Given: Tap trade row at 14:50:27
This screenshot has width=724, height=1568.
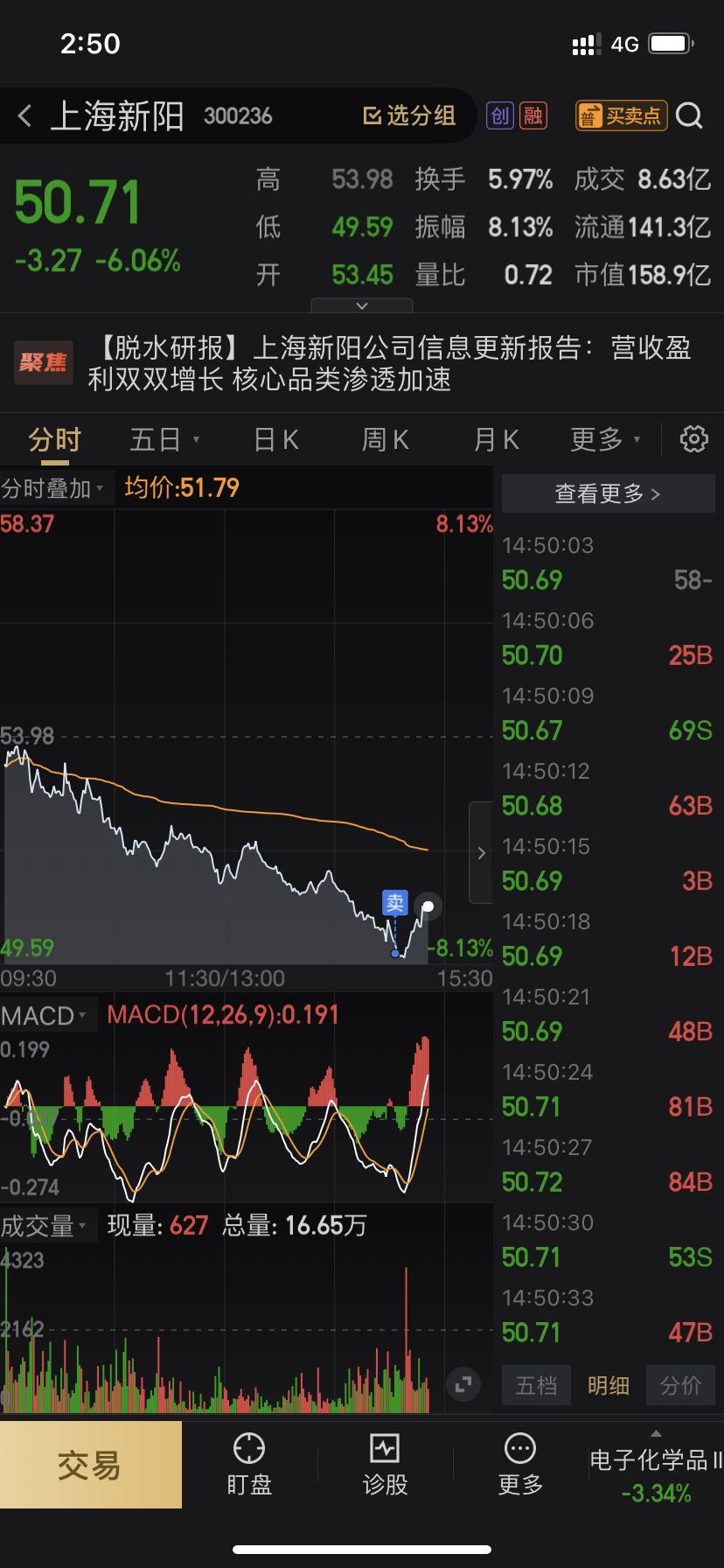Looking at the screenshot, I should (608, 1165).
